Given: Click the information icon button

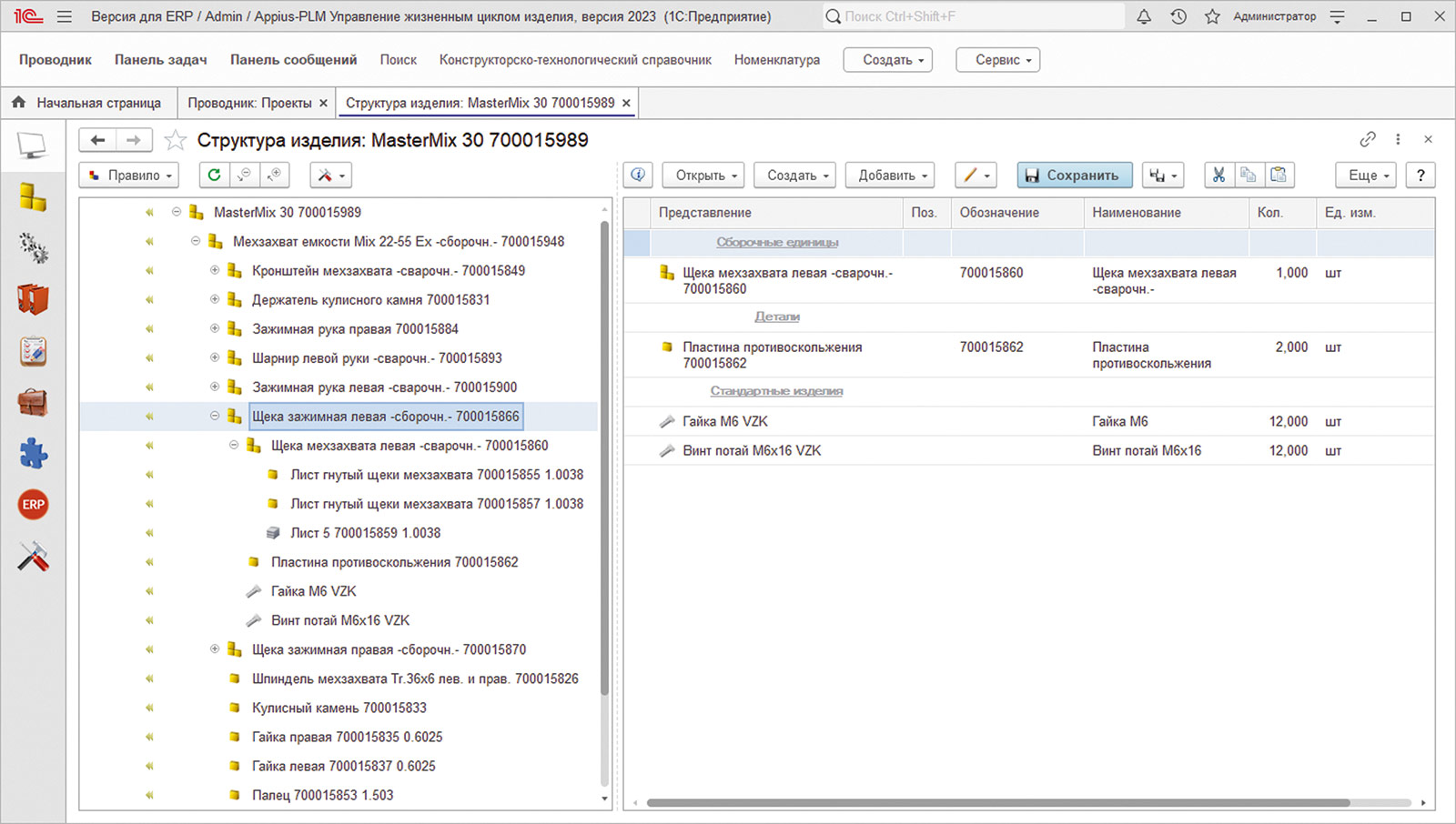Looking at the screenshot, I should pyautogui.click(x=638, y=175).
